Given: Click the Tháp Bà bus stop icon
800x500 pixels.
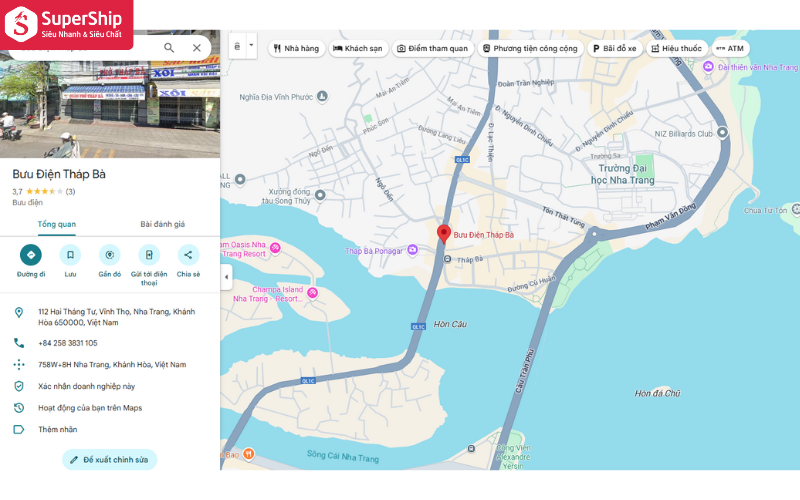Looking at the screenshot, I should pos(447,259).
